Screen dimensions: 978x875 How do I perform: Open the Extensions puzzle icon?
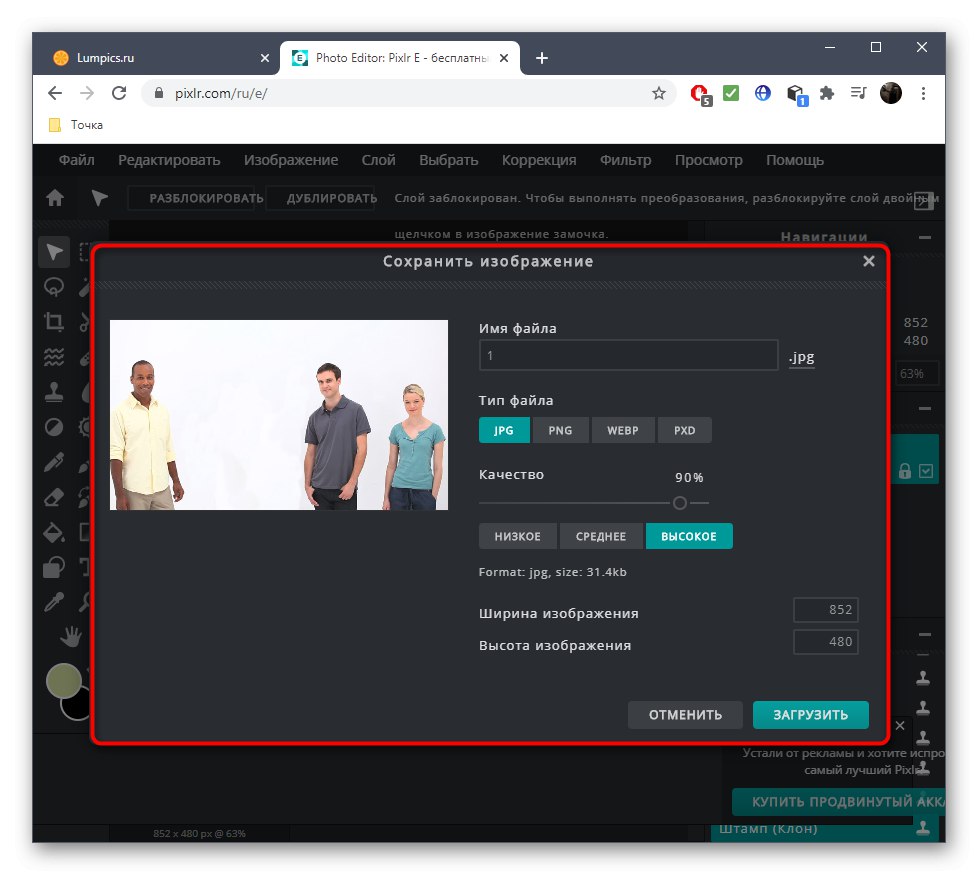point(827,94)
